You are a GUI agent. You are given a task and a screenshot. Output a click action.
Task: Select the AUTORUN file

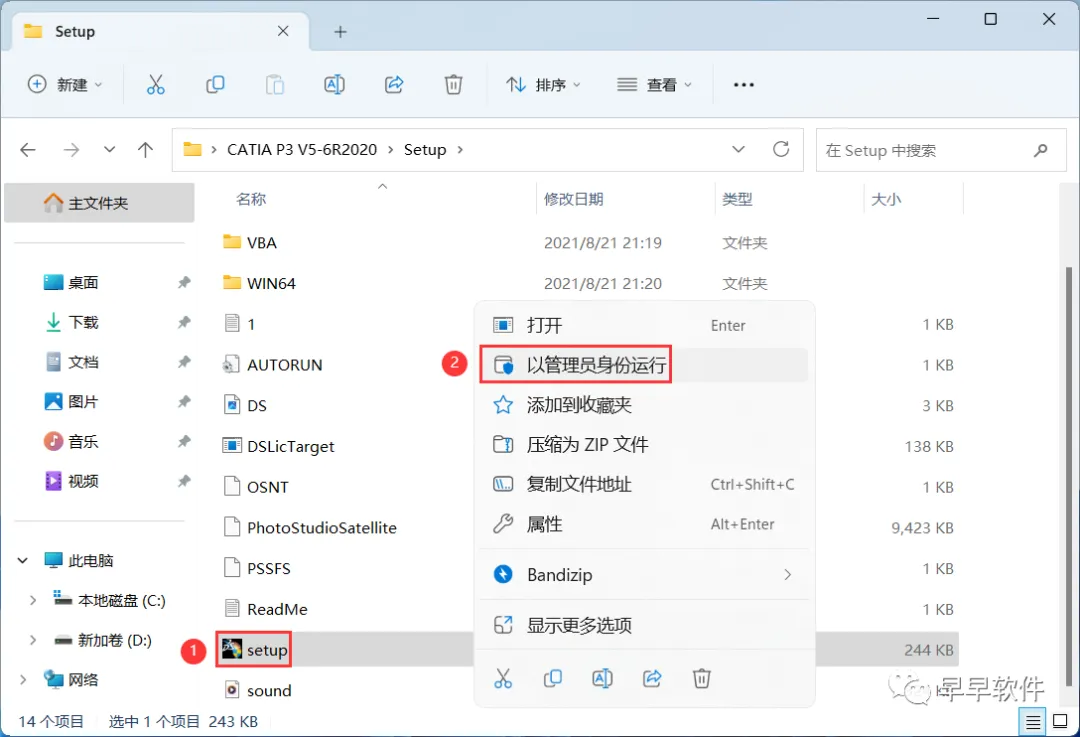[x=273, y=364]
